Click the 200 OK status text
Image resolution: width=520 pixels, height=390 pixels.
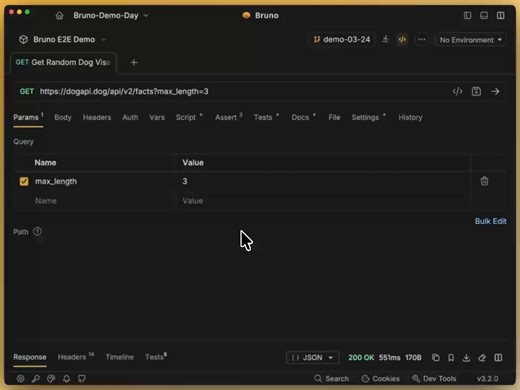(361, 358)
